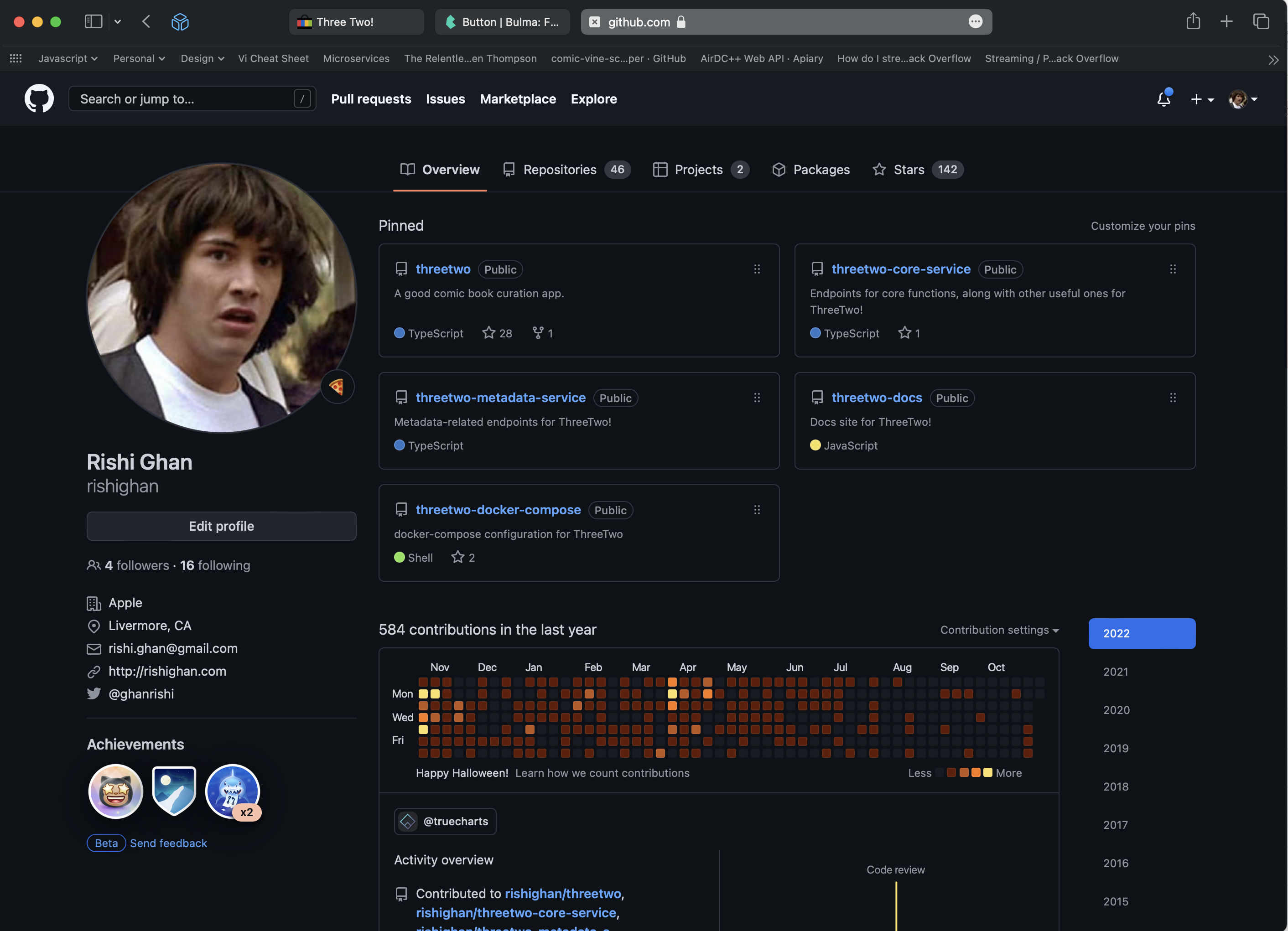Image resolution: width=1288 pixels, height=931 pixels.
Task: Click the Safari share icon
Action: [1193, 21]
